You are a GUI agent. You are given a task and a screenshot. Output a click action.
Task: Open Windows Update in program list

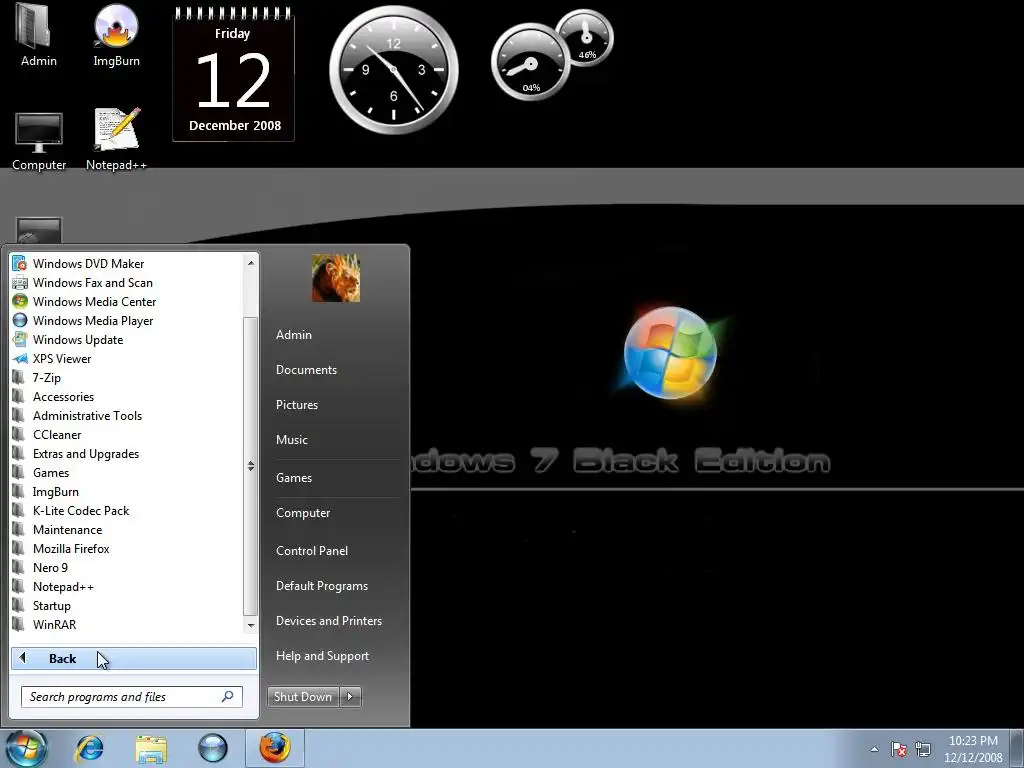coord(68,340)
